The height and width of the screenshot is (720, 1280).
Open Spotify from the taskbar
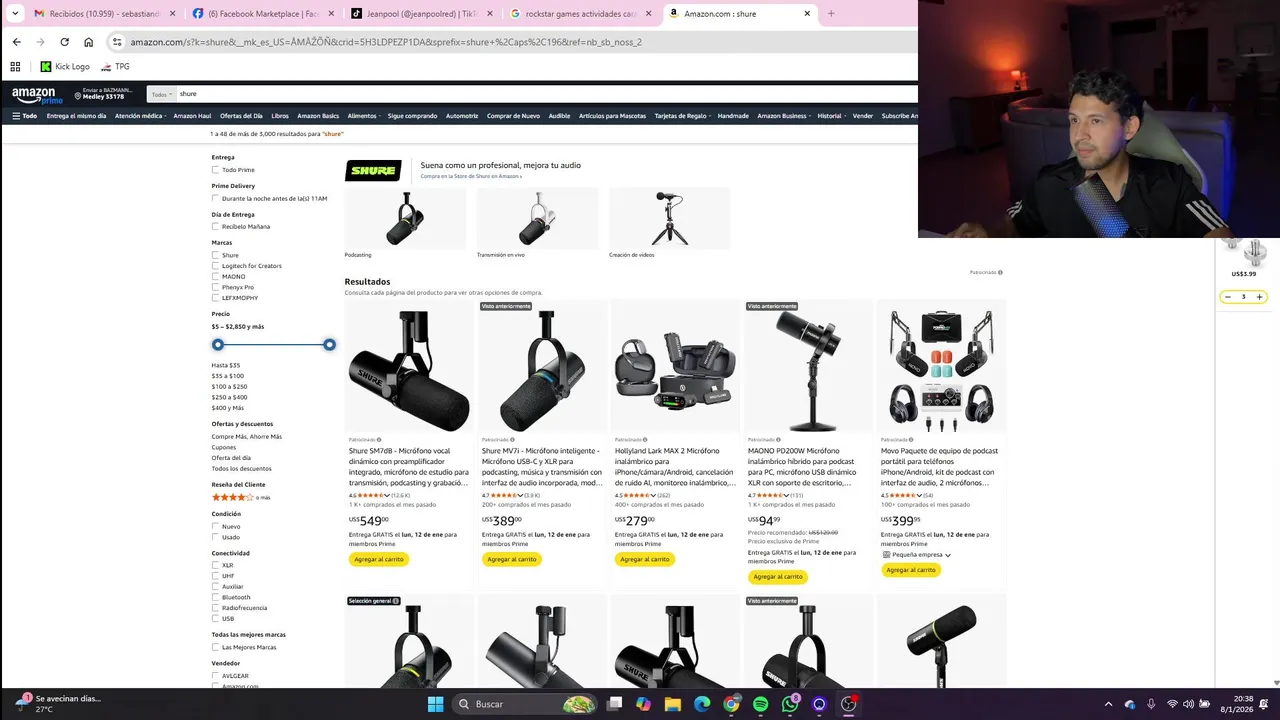pos(760,704)
